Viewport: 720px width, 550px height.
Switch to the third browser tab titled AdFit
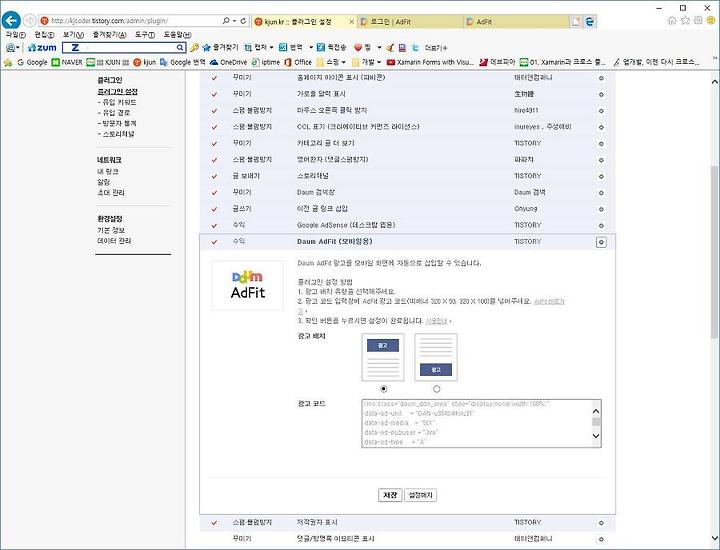point(516,22)
